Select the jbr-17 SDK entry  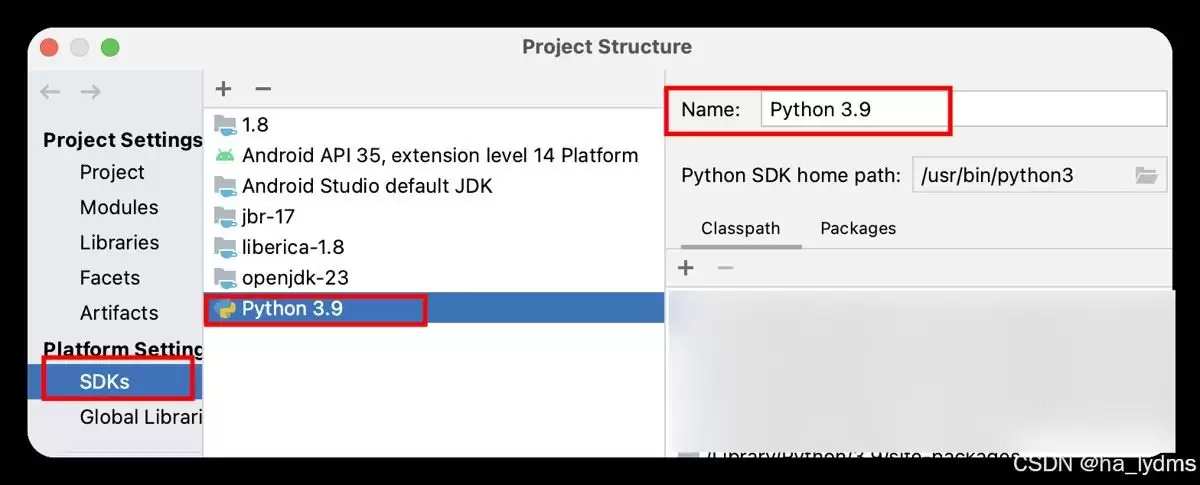pos(434,216)
